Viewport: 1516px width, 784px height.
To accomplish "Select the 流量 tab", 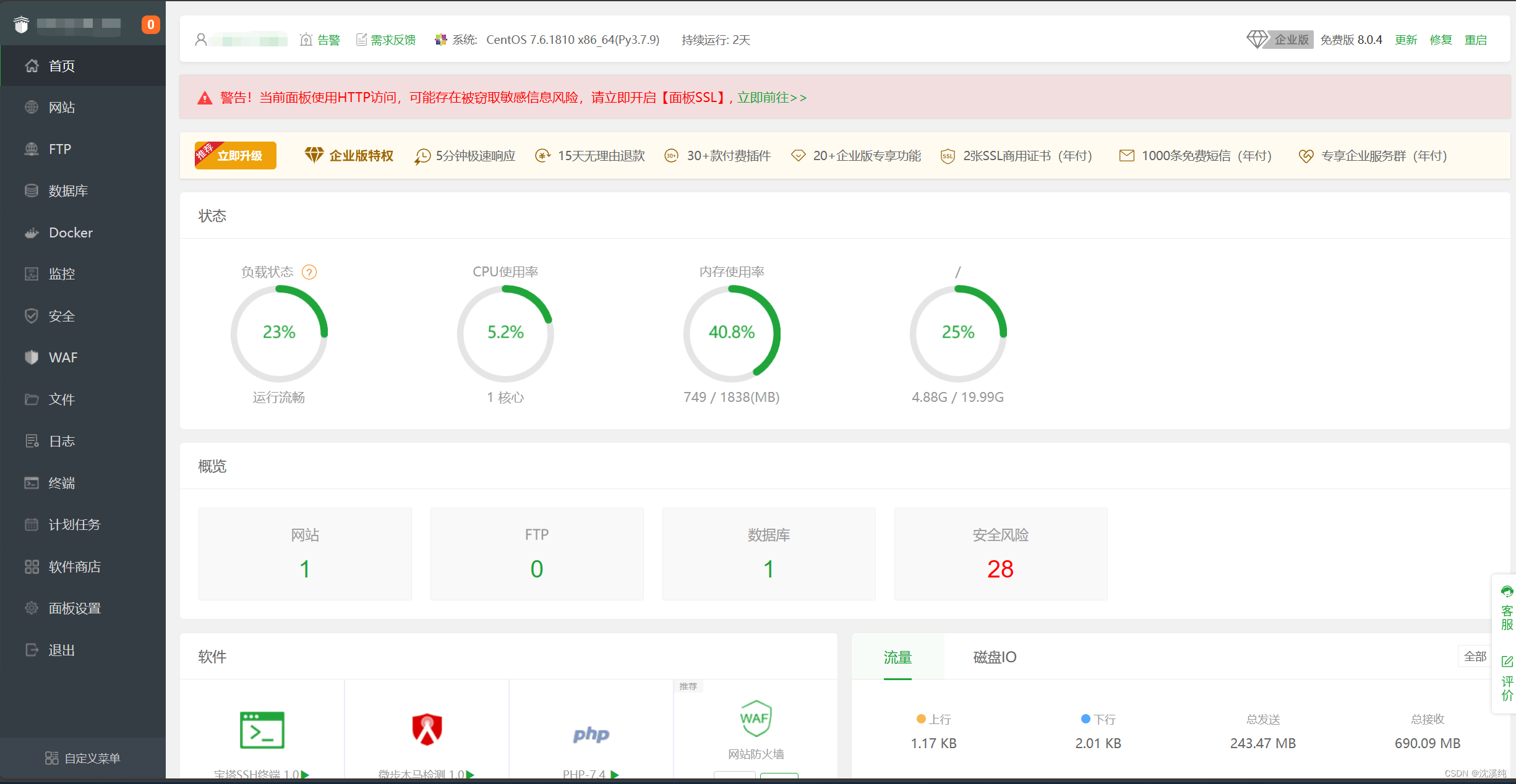I will [897, 657].
